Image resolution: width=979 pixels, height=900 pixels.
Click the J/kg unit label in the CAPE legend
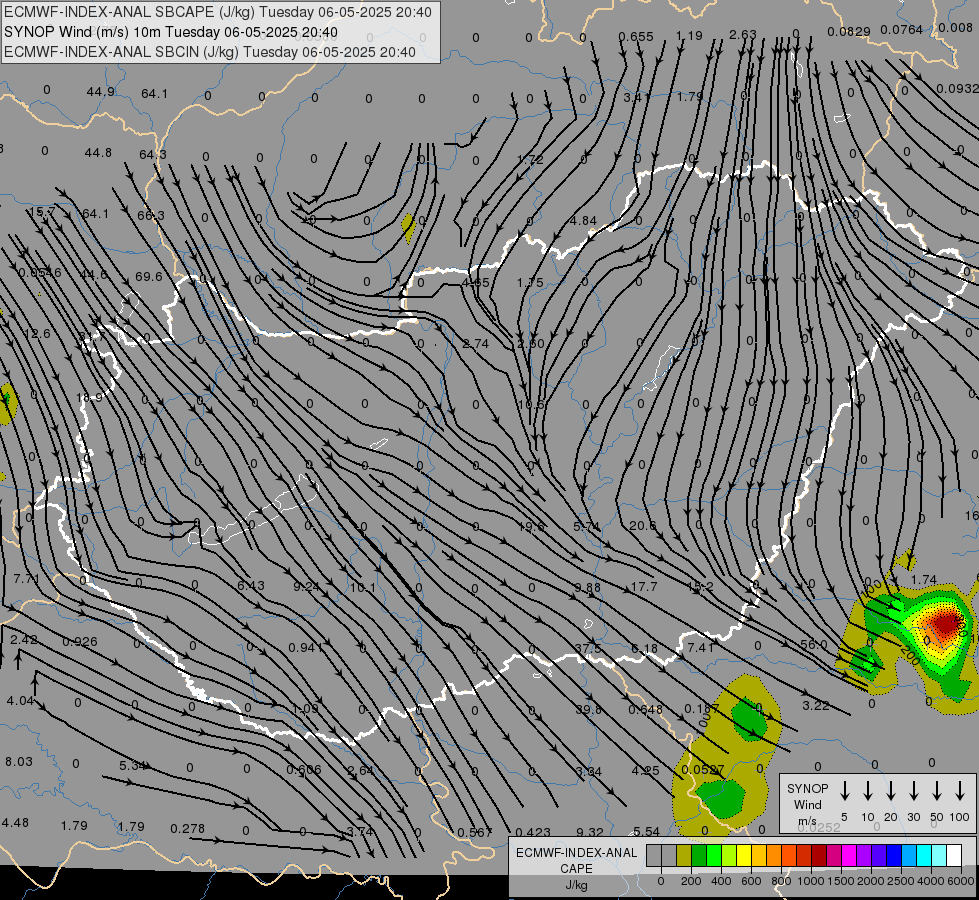[x=576, y=885]
